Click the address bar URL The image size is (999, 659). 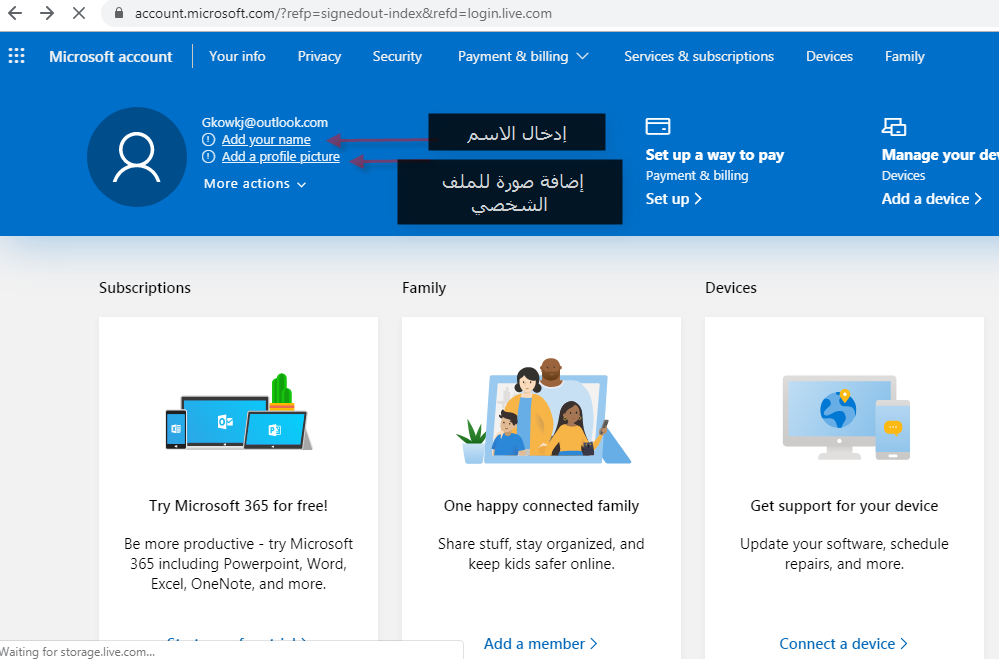343,13
